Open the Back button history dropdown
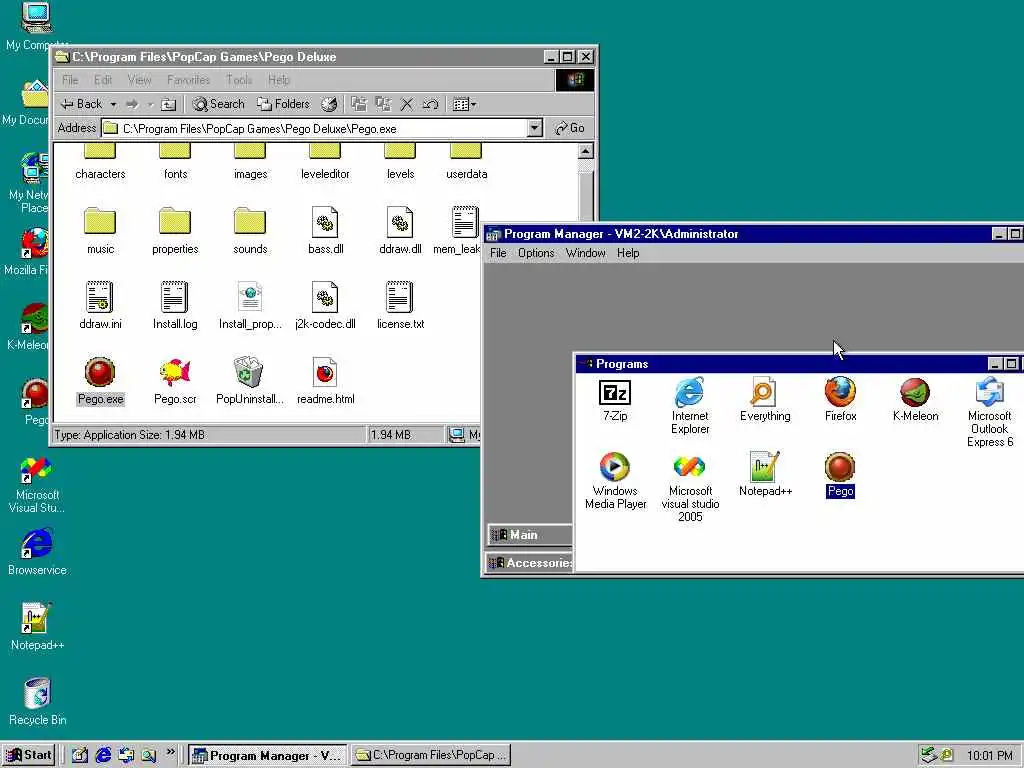Viewport: 1024px width, 768px height. pos(113,104)
